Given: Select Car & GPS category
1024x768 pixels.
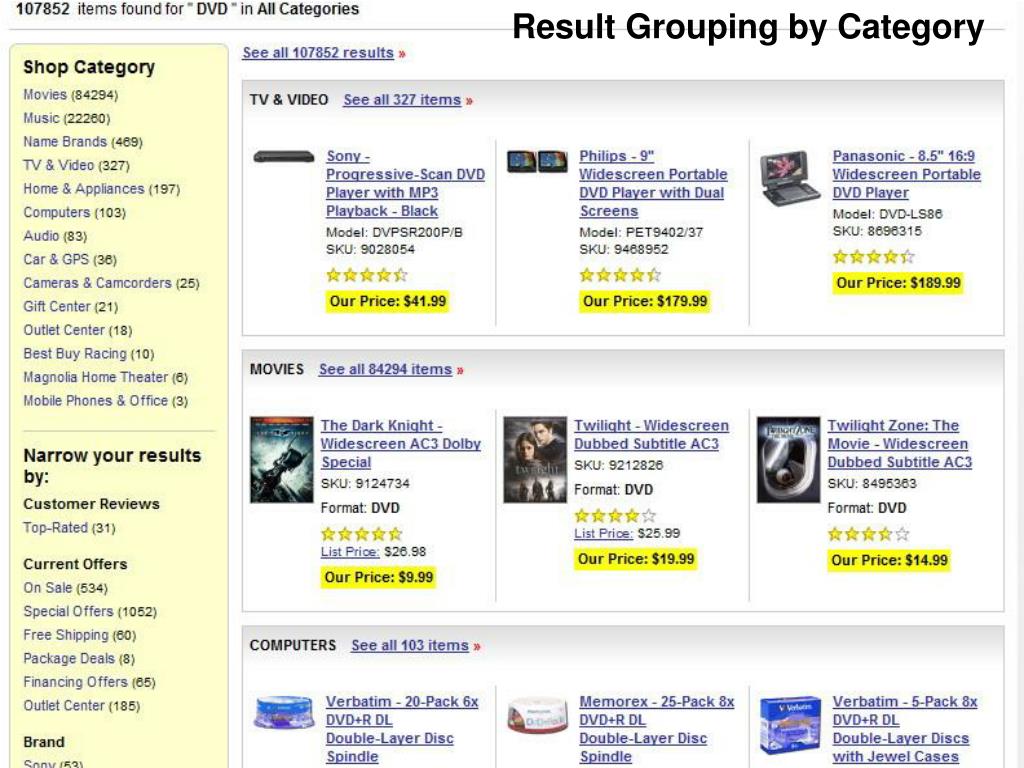Looking at the screenshot, I should [70, 259].
